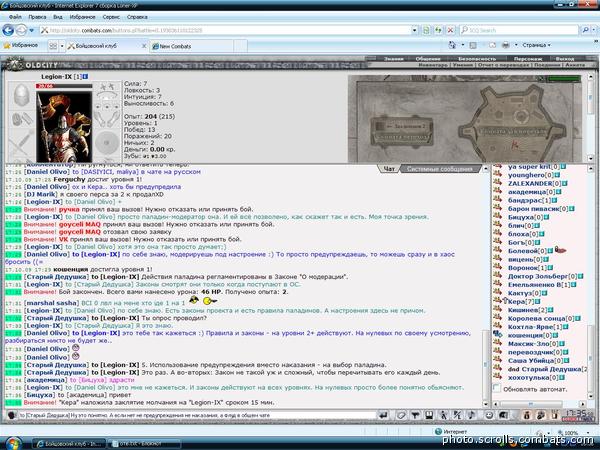
Task: Expand the Quick Tabs list dropdown arrow
Action: tap(62, 46)
